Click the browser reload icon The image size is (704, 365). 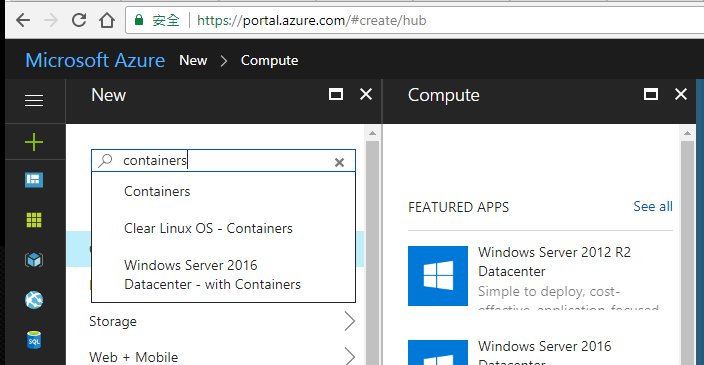coord(79,20)
